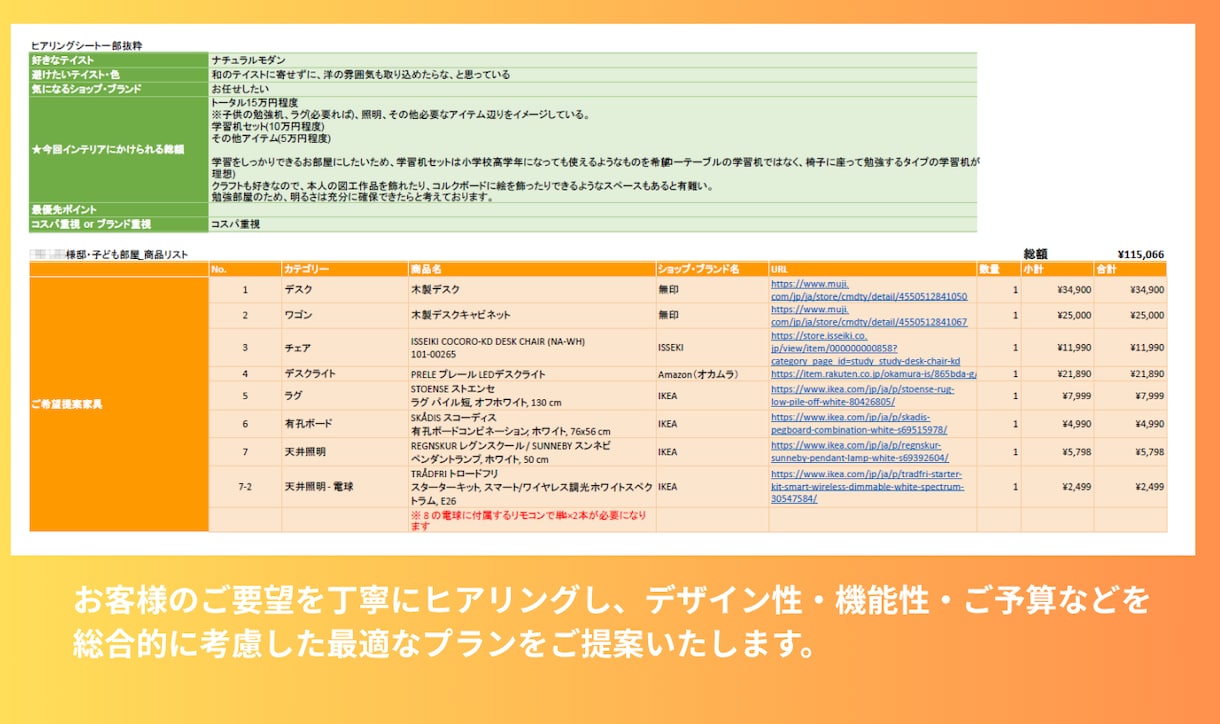Select the 天井照明 - 電球 category cell

[x=345, y=487]
